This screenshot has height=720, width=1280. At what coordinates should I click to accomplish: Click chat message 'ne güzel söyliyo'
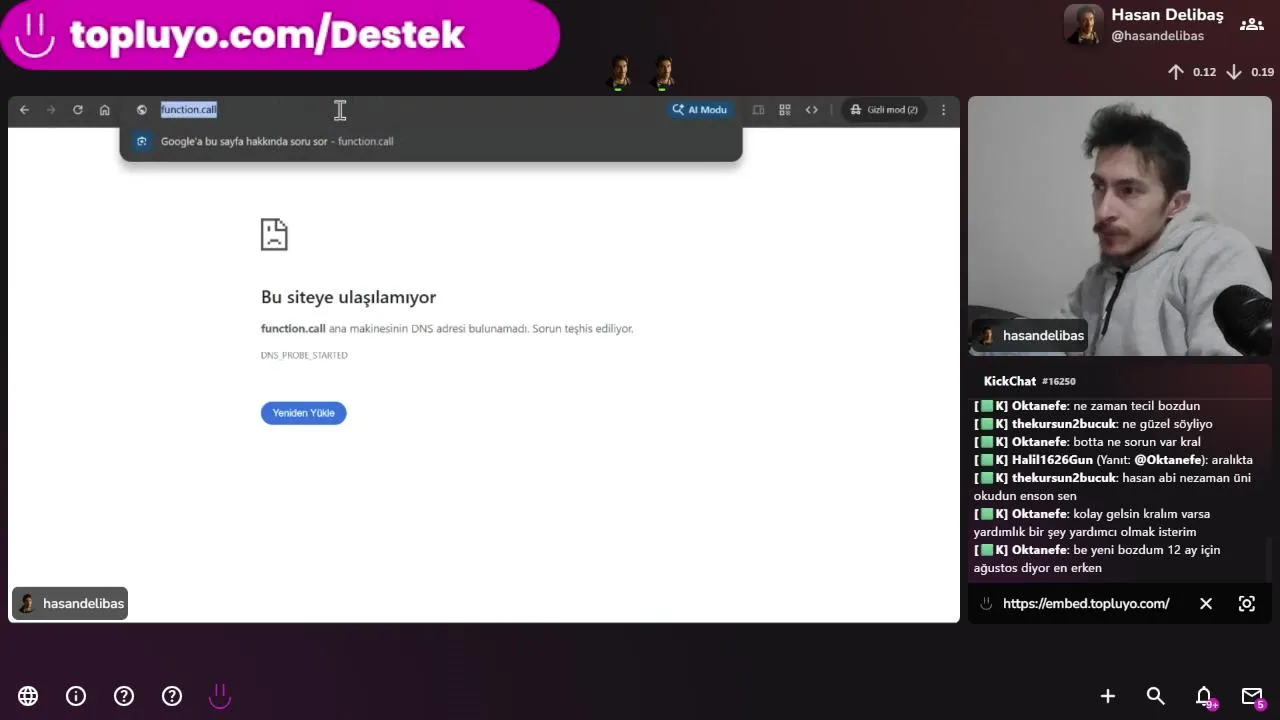coord(1168,424)
